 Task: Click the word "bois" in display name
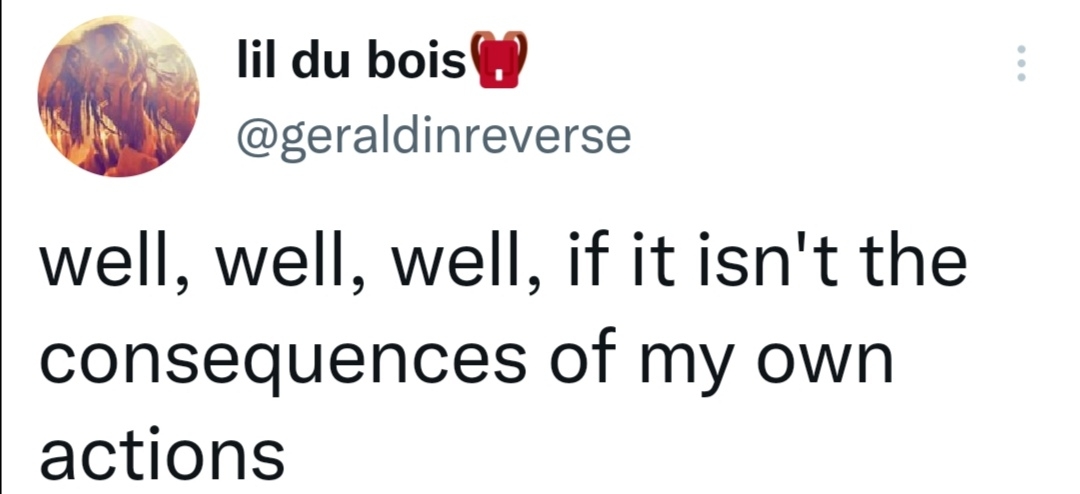tap(418, 62)
